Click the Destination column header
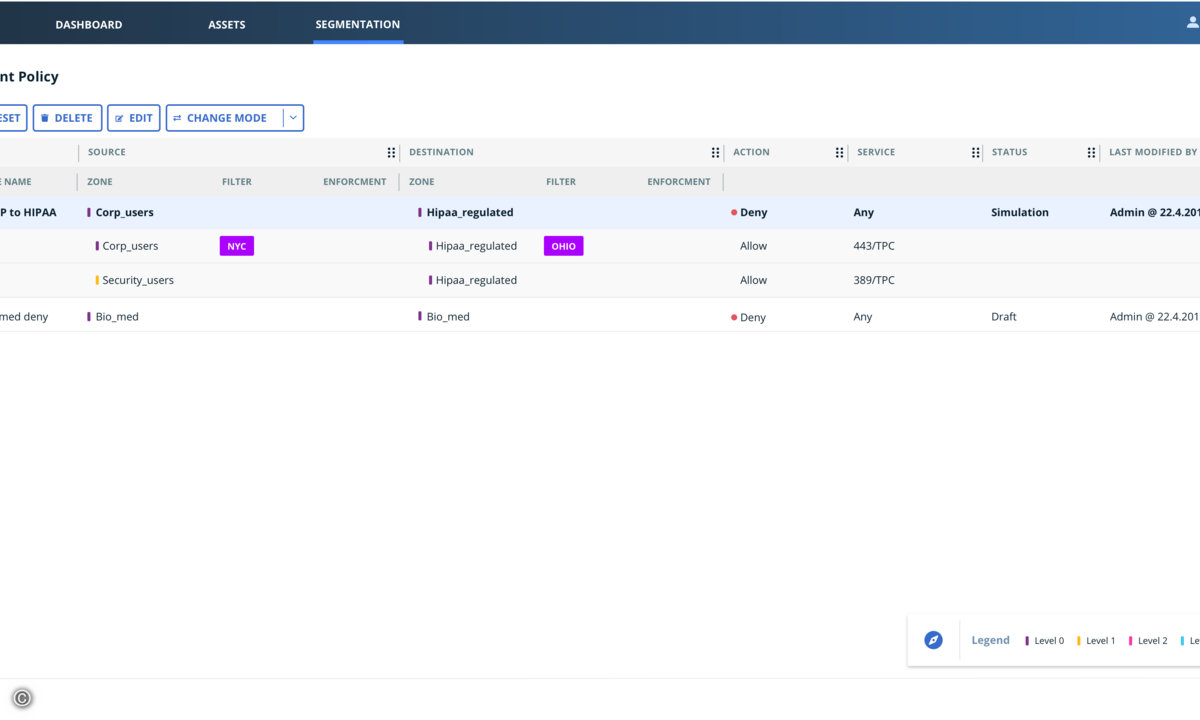 pyautogui.click(x=441, y=152)
